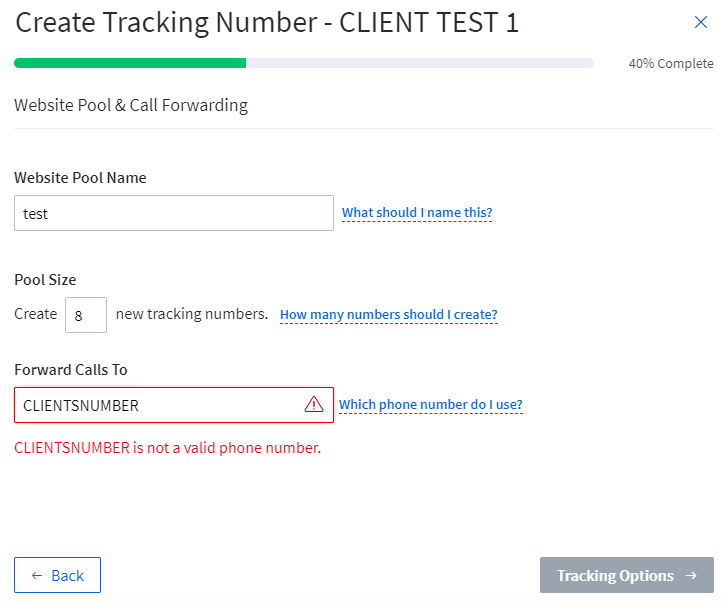Go back with the Back button
728x606 pixels.
(x=57, y=575)
